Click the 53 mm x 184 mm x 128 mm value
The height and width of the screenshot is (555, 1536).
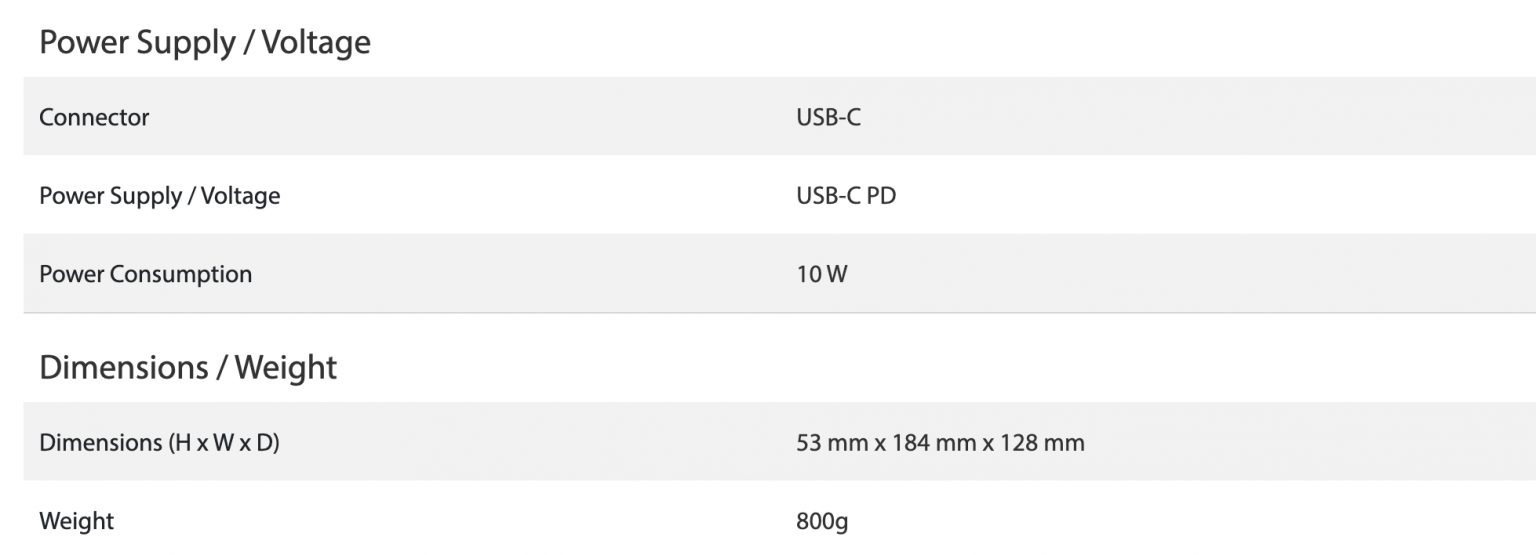point(941,442)
